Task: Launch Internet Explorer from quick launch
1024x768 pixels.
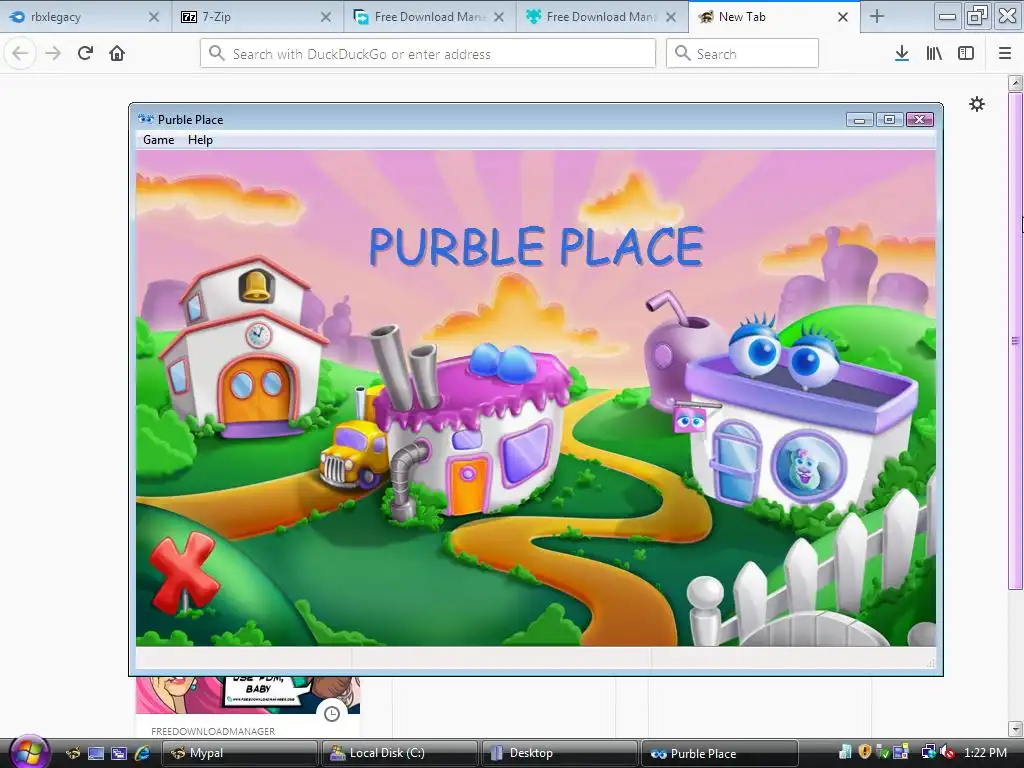Action: point(142,753)
